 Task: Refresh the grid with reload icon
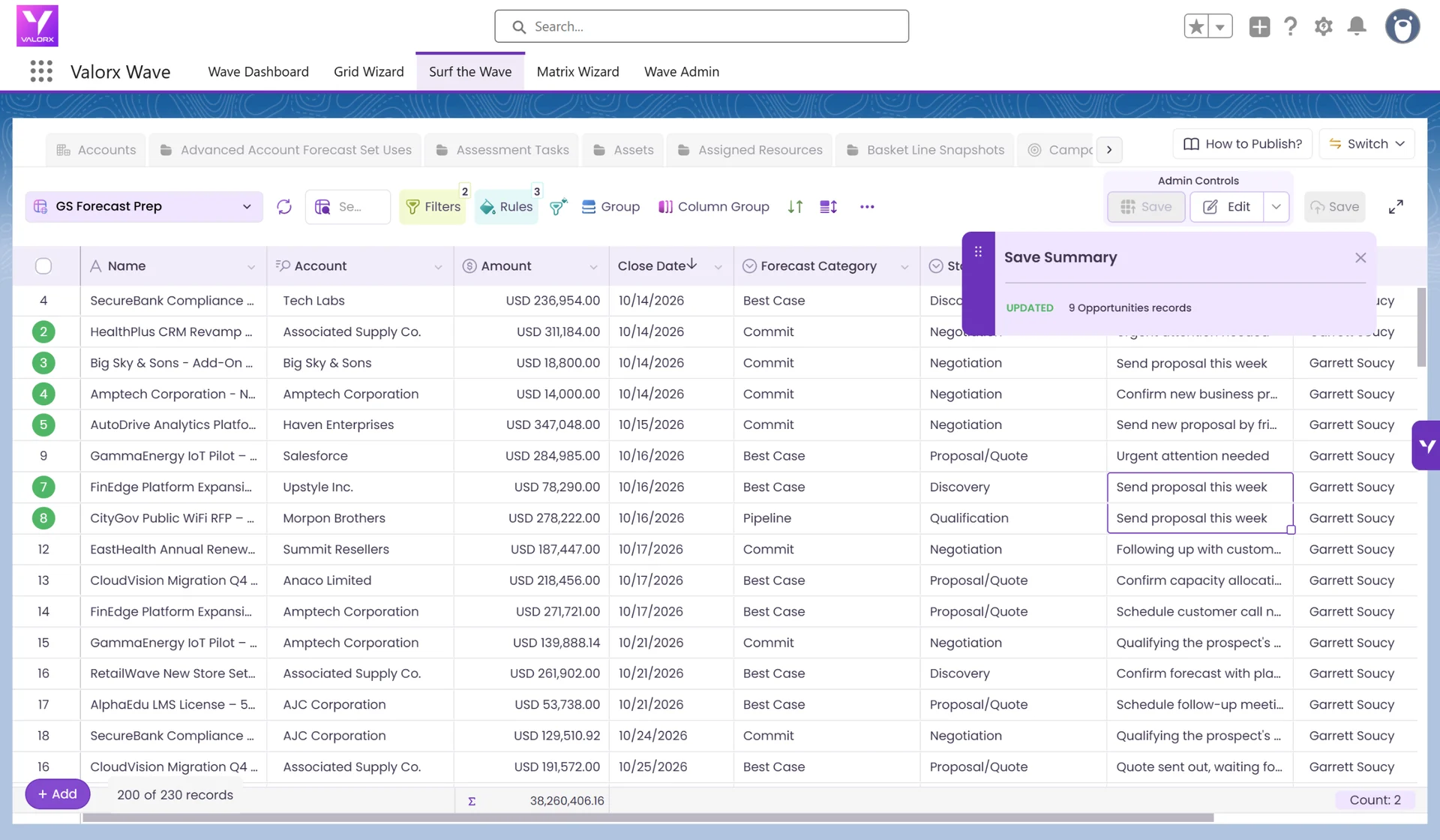pyautogui.click(x=284, y=206)
